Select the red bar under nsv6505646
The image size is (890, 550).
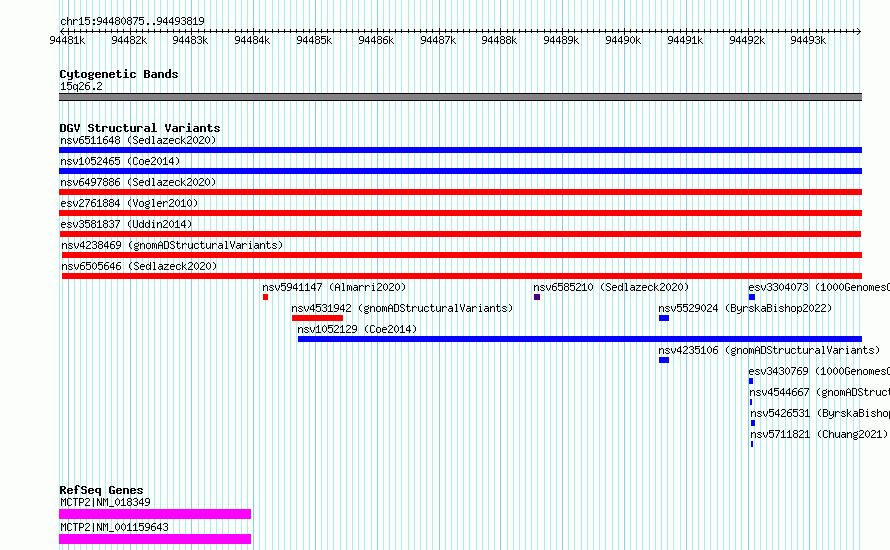coord(462,276)
